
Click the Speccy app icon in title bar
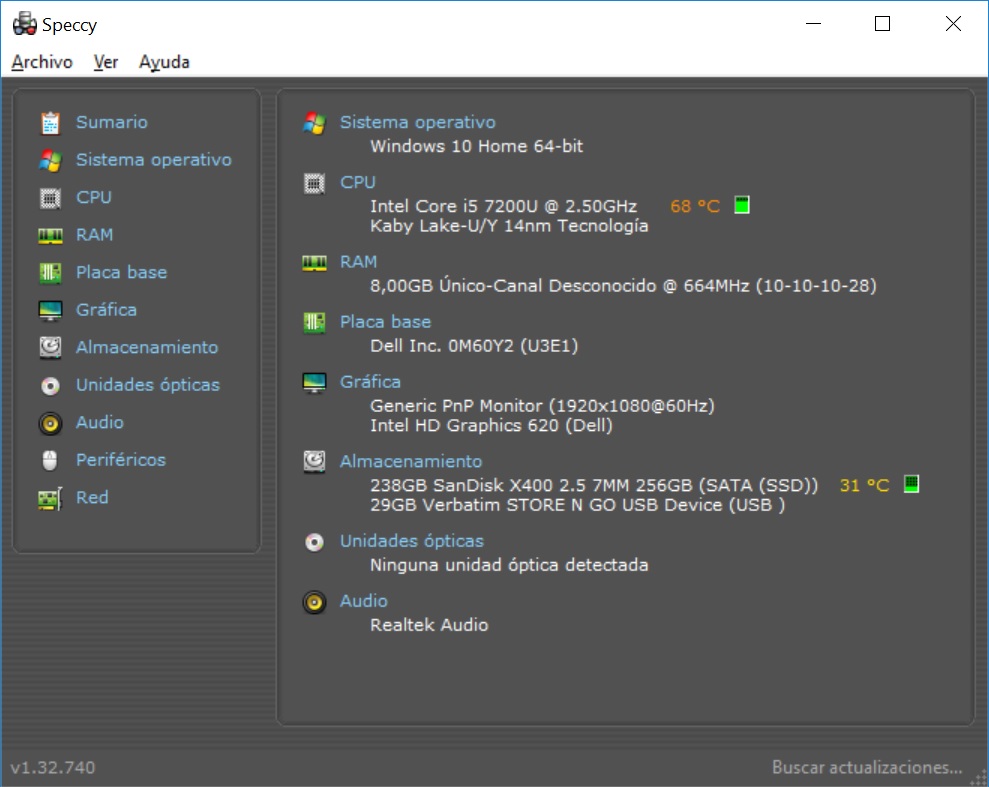coord(24,24)
